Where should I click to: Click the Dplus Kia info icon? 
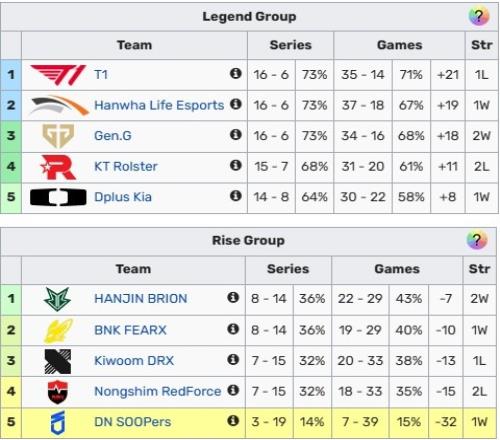pyautogui.click(x=236, y=196)
